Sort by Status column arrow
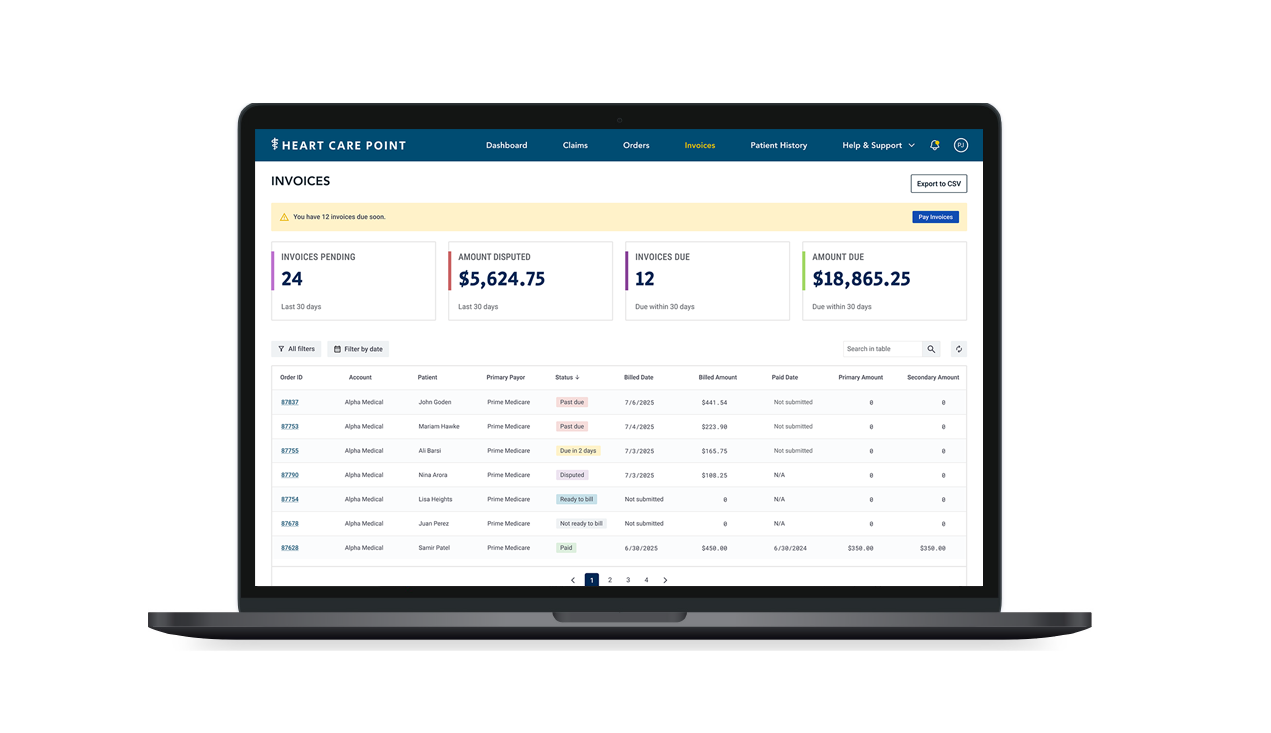1271x733 pixels. click(x=577, y=378)
